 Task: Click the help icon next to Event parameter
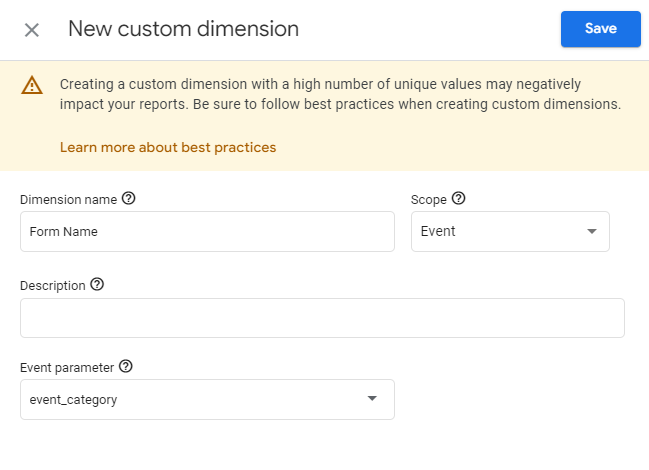(x=125, y=367)
